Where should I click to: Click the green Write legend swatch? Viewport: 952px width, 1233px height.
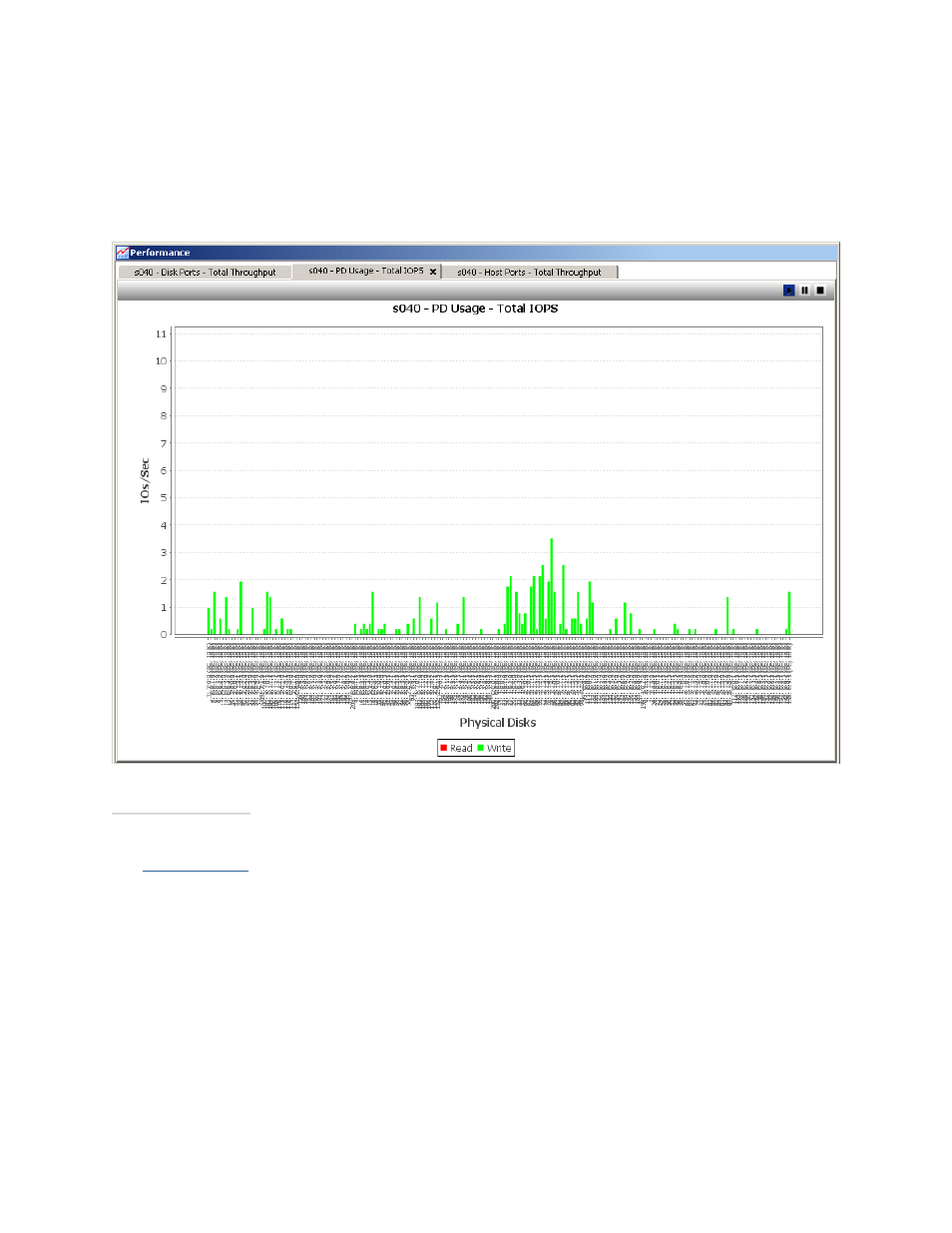[480, 748]
